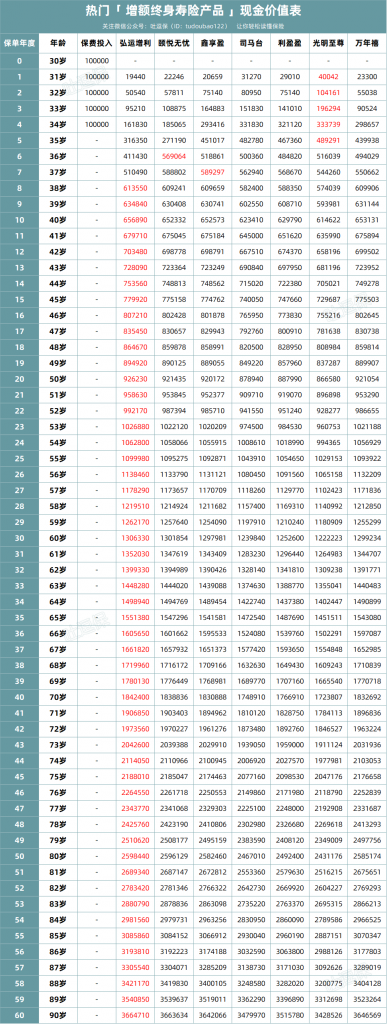This screenshot has width=387, height=1024.
Task: Click the title 增额终身寿险产品 现金价值表
Action: tap(193, 10)
